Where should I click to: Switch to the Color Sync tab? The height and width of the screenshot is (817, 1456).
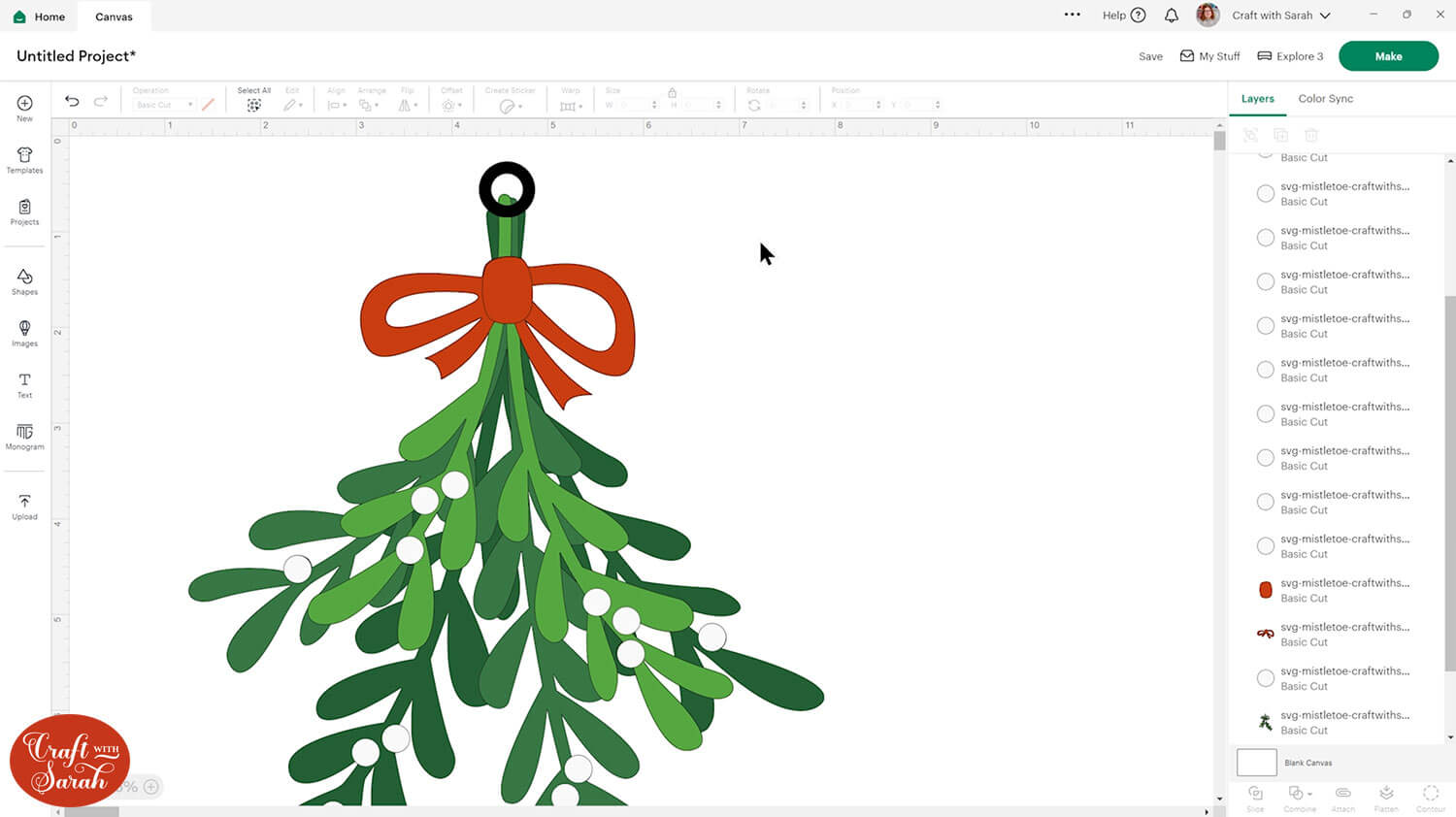click(x=1325, y=99)
